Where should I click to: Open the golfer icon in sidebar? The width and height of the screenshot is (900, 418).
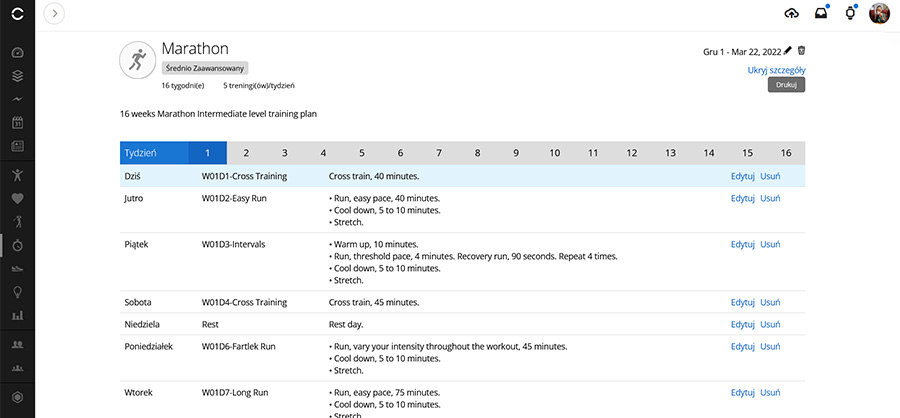(x=17, y=222)
